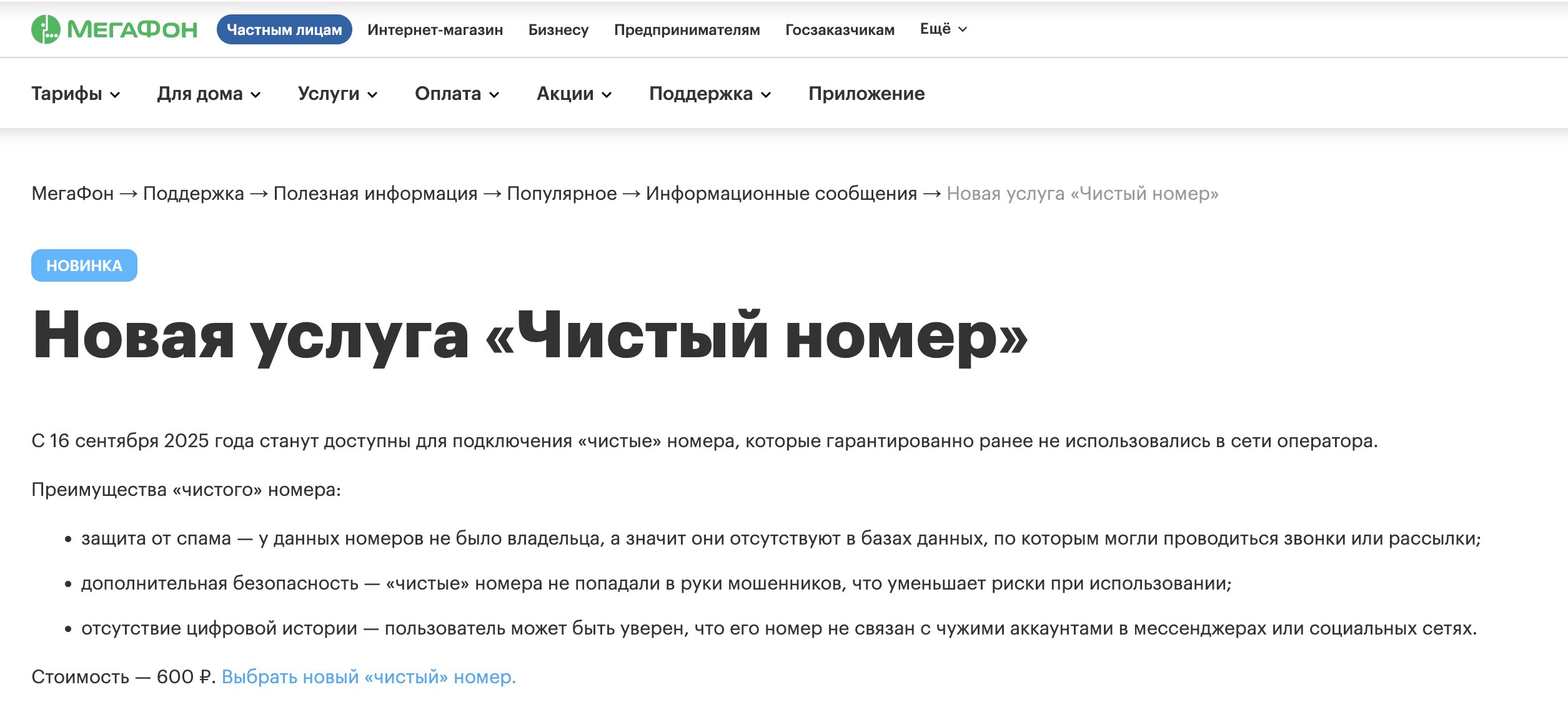The width and height of the screenshot is (1568, 717).
Task: Expand the Акции menu
Action: 574,94
